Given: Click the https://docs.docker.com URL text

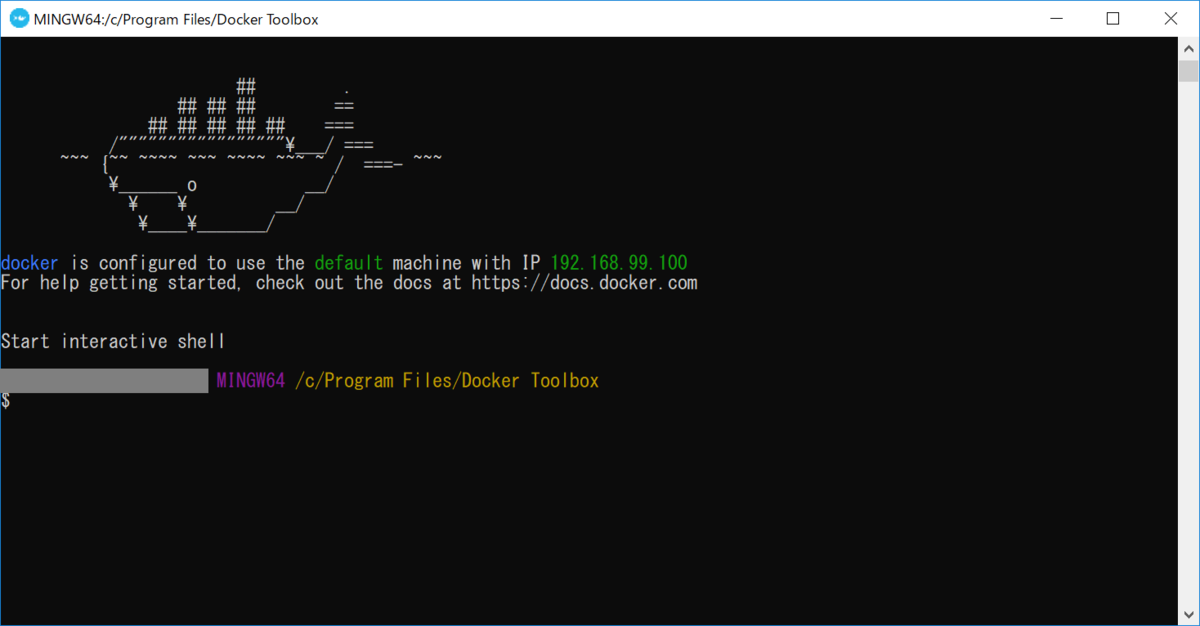Looking at the screenshot, I should tap(584, 283).
